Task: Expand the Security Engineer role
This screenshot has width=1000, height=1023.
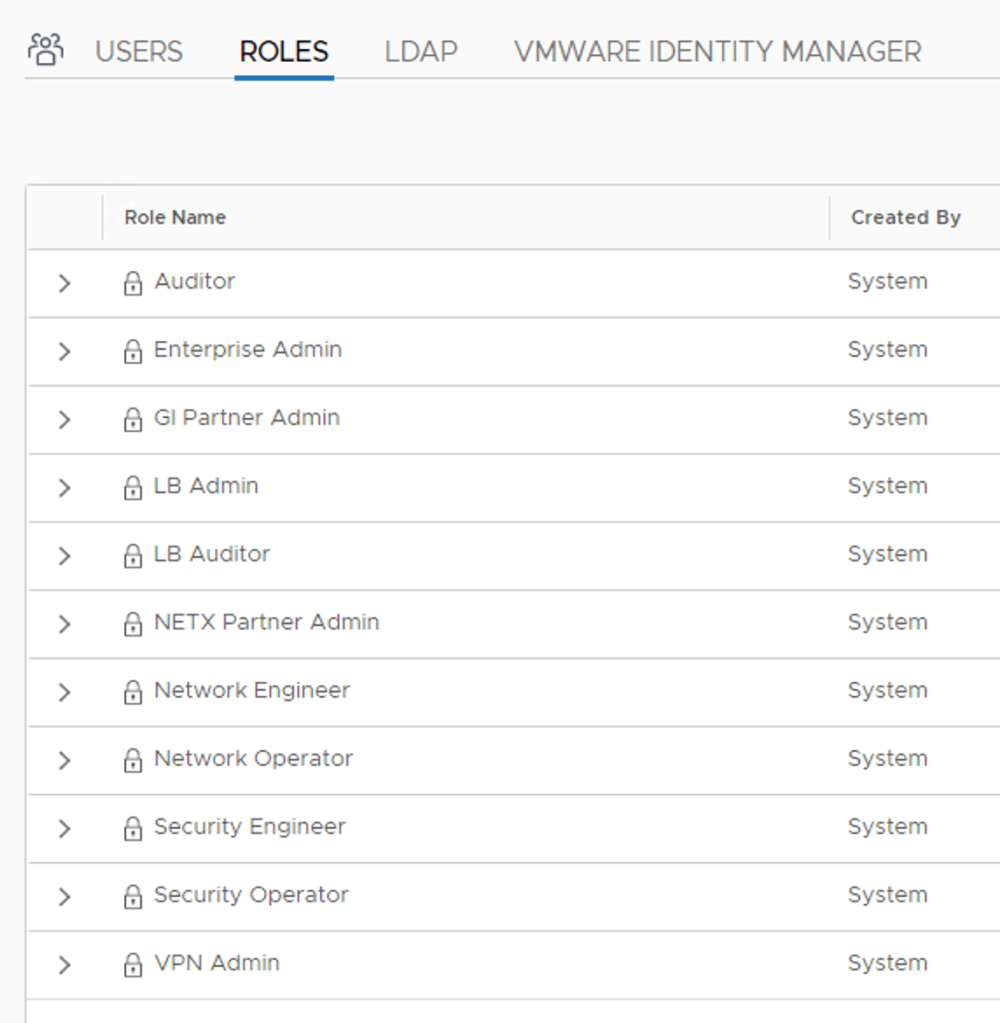Action: [64, 829]
